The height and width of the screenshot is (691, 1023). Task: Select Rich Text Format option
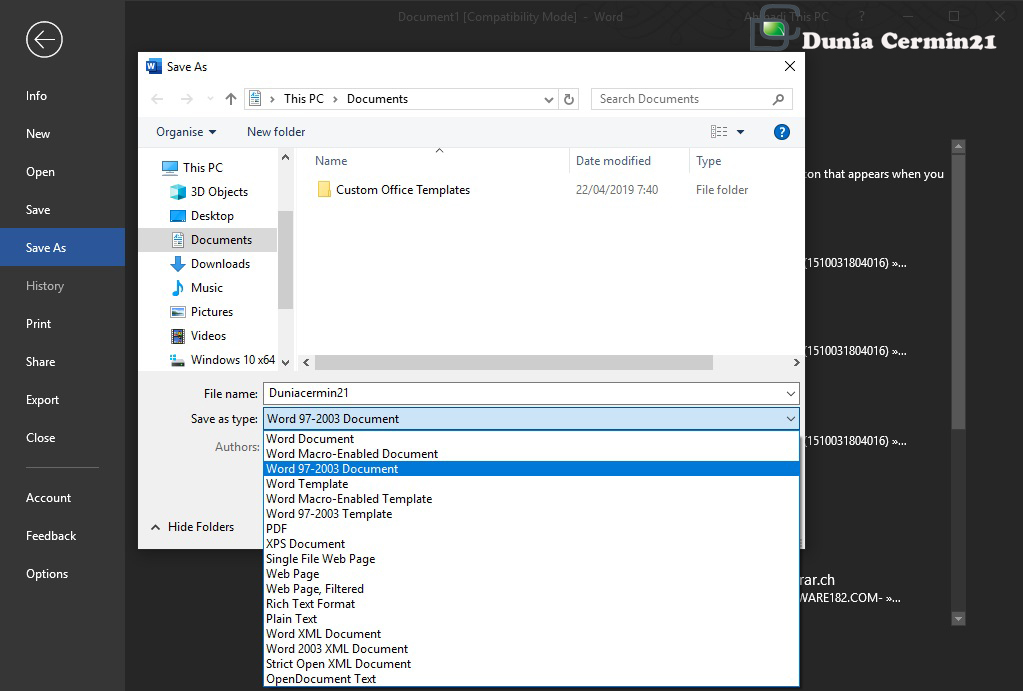(531, 604)
